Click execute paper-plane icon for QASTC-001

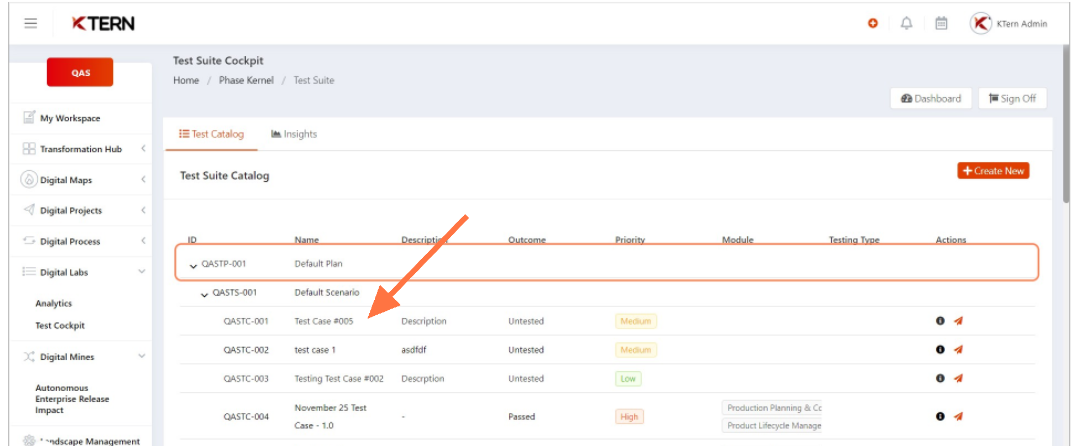[x=958, y=321]
